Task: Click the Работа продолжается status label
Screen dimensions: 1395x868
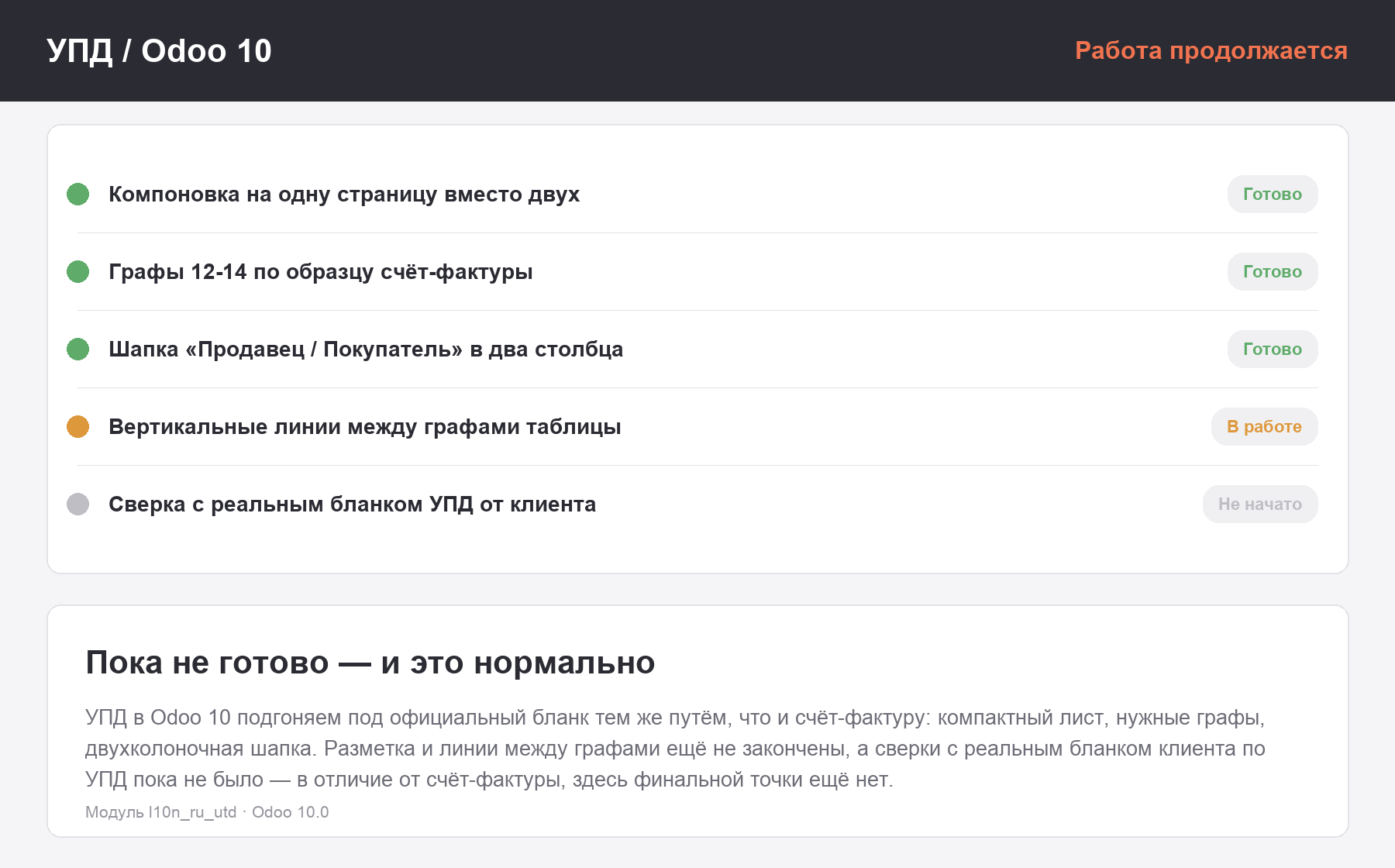Action: coord(1211,50)
